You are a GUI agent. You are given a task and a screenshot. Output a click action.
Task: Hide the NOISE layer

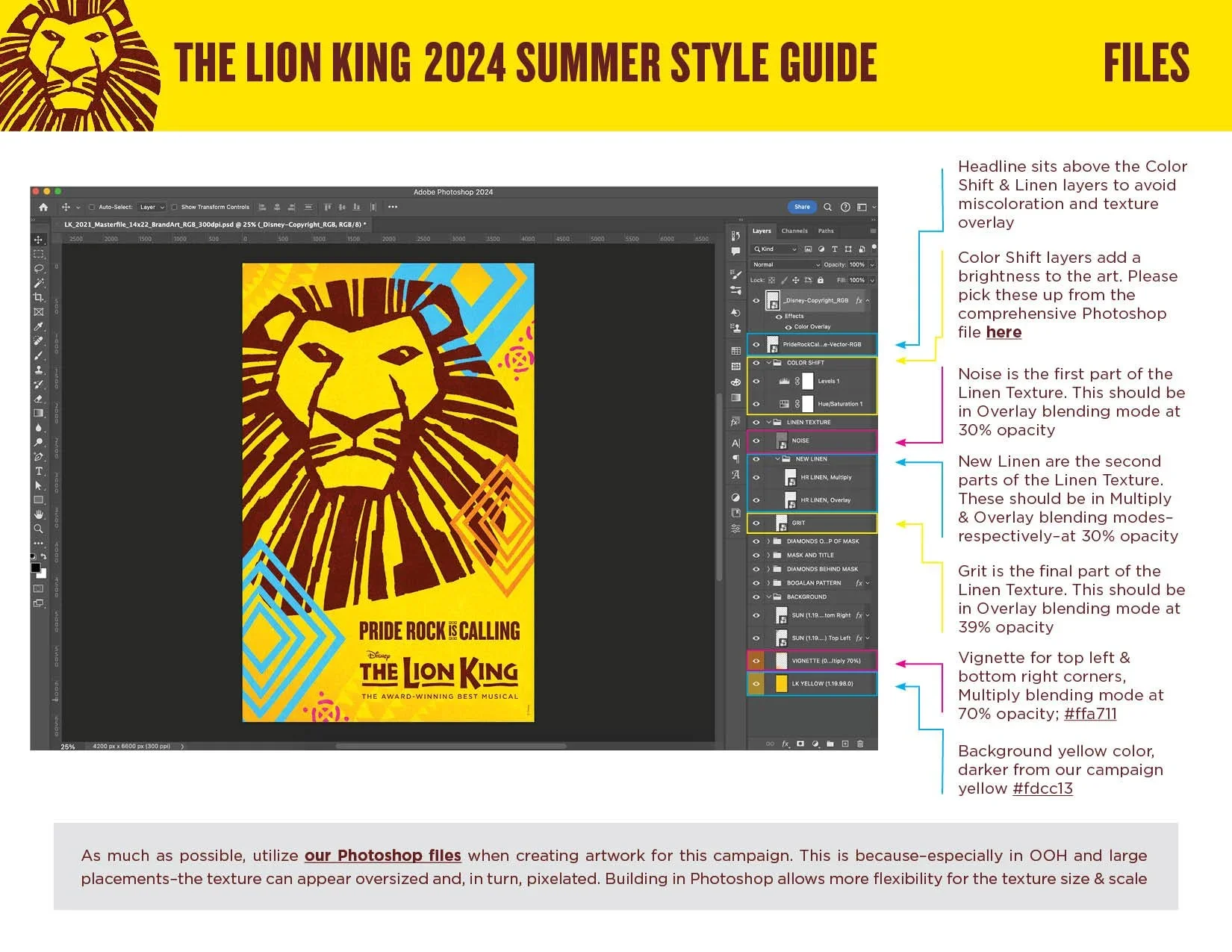point(756,441)
